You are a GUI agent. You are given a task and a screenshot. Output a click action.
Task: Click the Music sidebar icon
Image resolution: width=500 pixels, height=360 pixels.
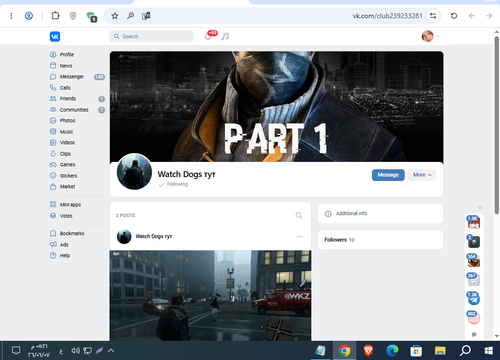pyautogui.click(x=53, y=132)
